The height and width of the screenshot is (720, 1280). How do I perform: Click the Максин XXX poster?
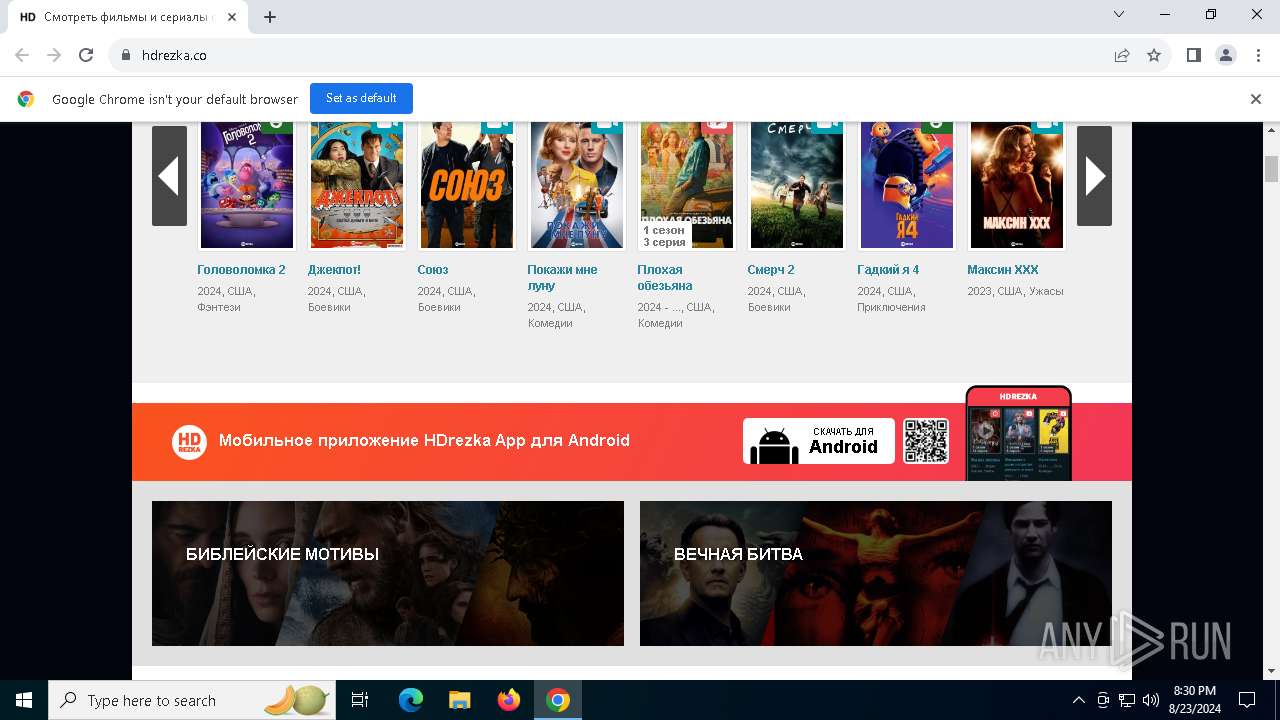click(1017, 185)
